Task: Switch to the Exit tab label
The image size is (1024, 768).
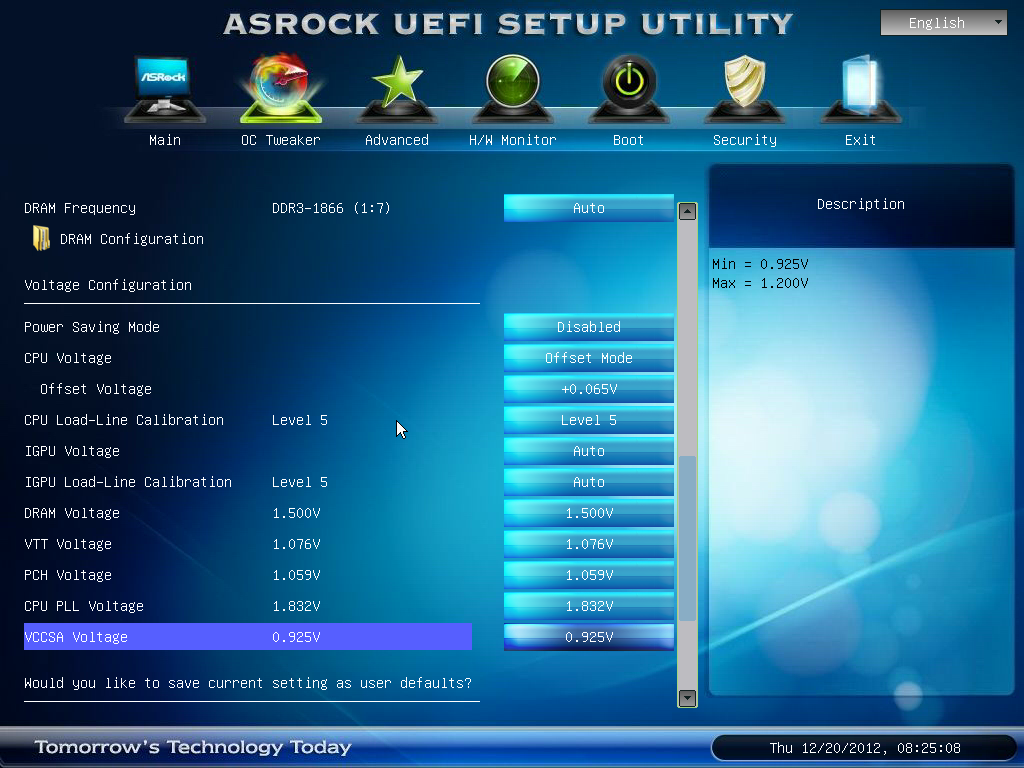Action: tap(861, 140)
